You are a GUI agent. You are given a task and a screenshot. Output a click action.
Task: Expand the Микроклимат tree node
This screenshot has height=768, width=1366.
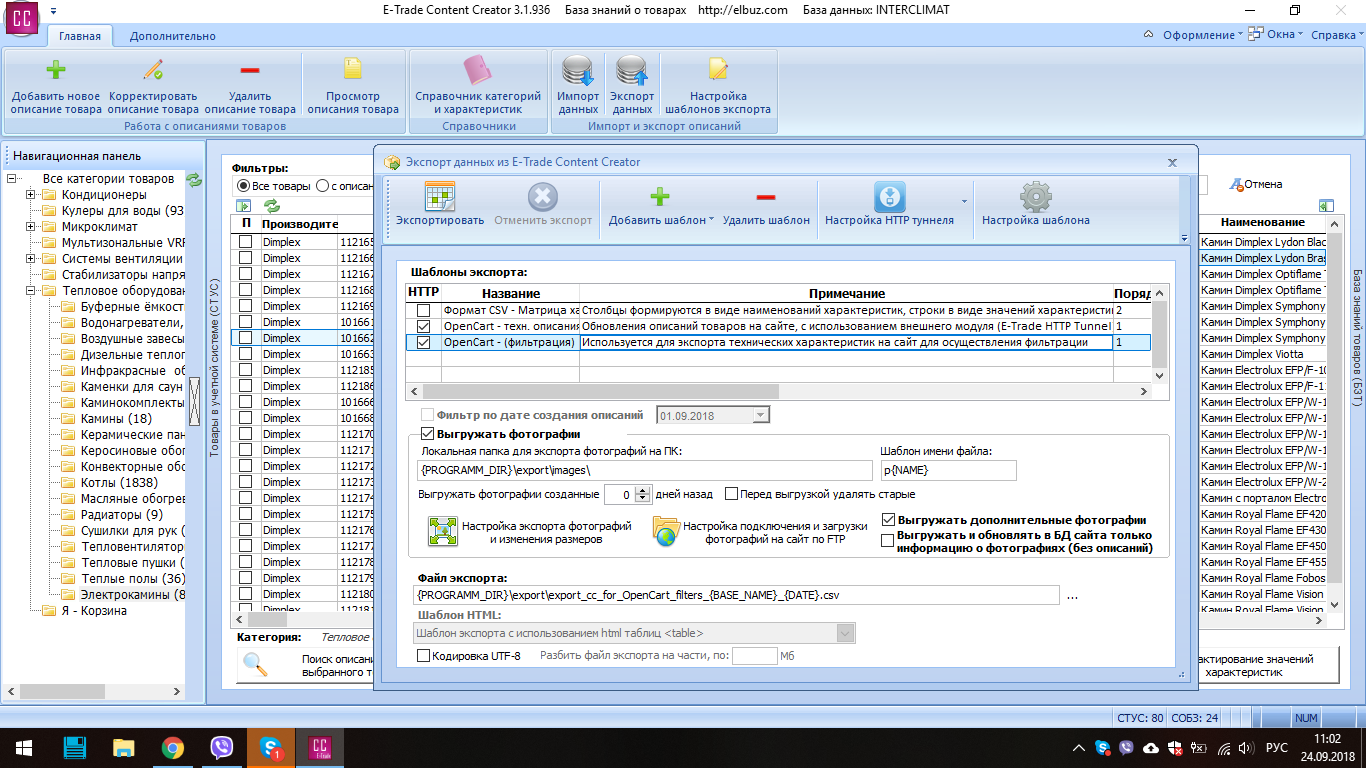click(31, 227)
